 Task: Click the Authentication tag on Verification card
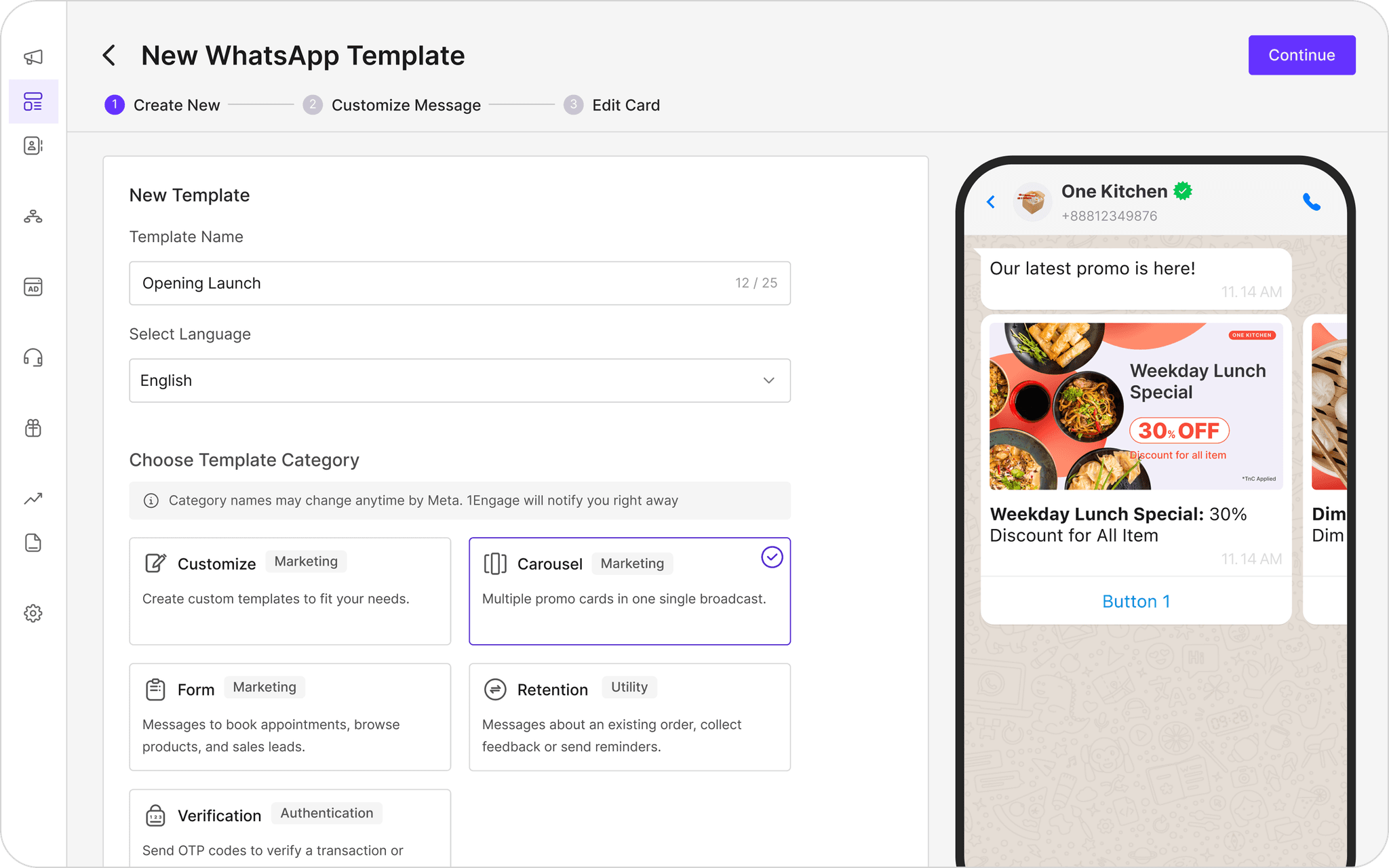pyautogui.click(x=327, y=813)
